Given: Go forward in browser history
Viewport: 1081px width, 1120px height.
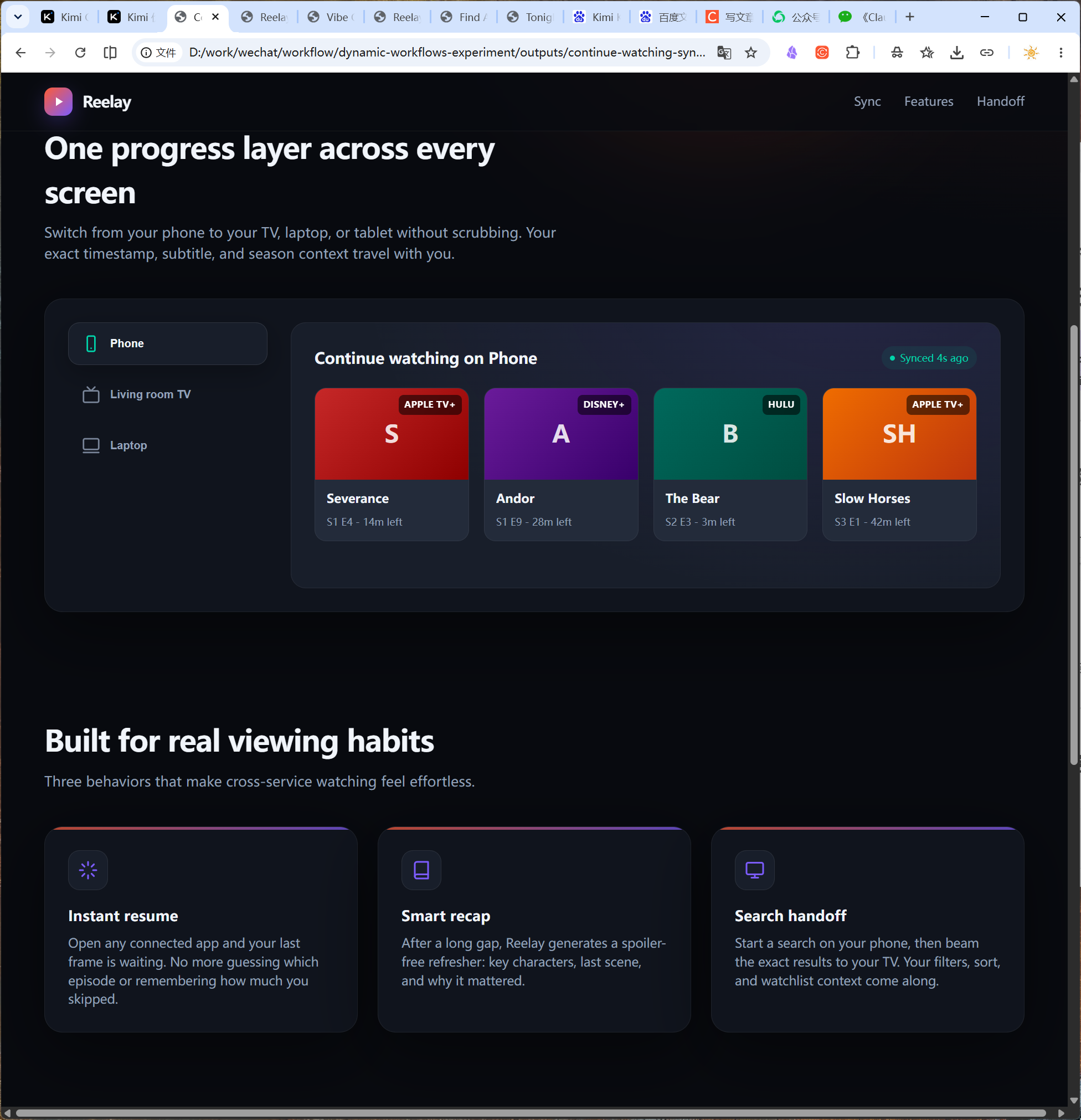Looking at the screenshot, I should tap(50, 53).
